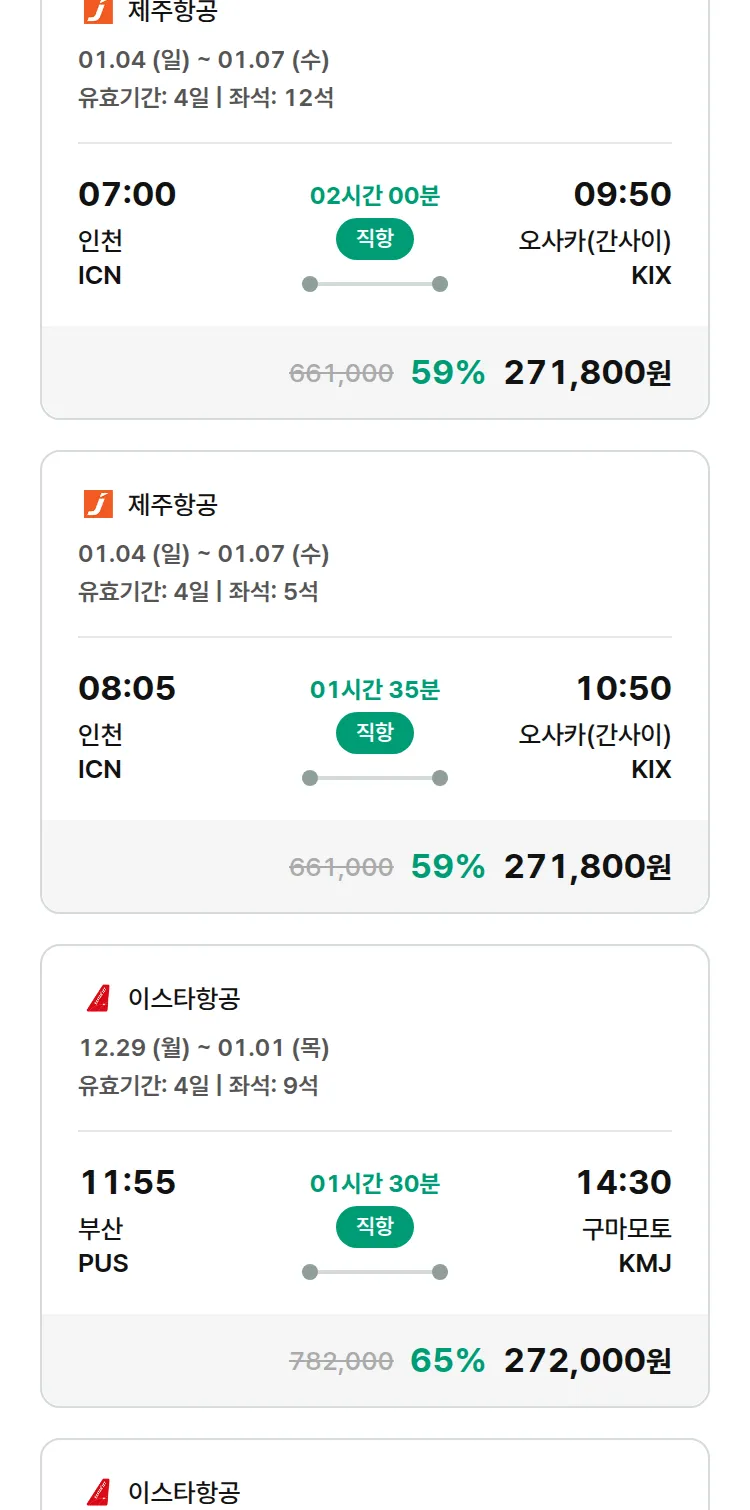Tap the 직항 badge on the Busan–Kumamoto flight
Image resolution: width=750 pixels, height=1510 pixels.
[x=374, y=1227]
